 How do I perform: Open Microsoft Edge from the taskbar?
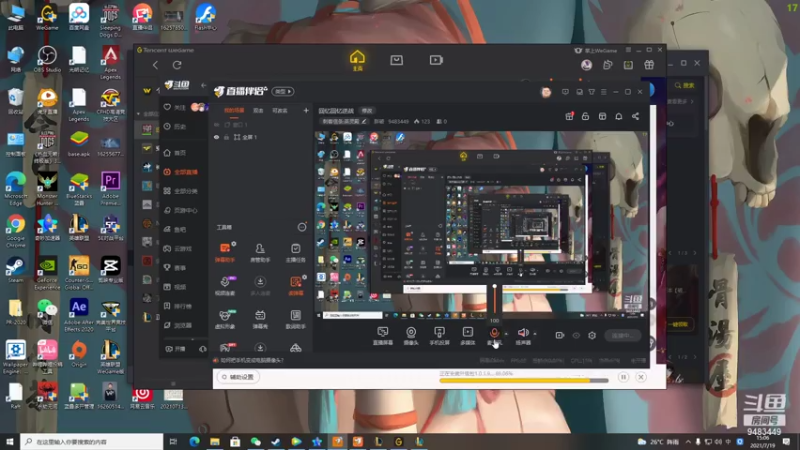(x=194, y=441)
